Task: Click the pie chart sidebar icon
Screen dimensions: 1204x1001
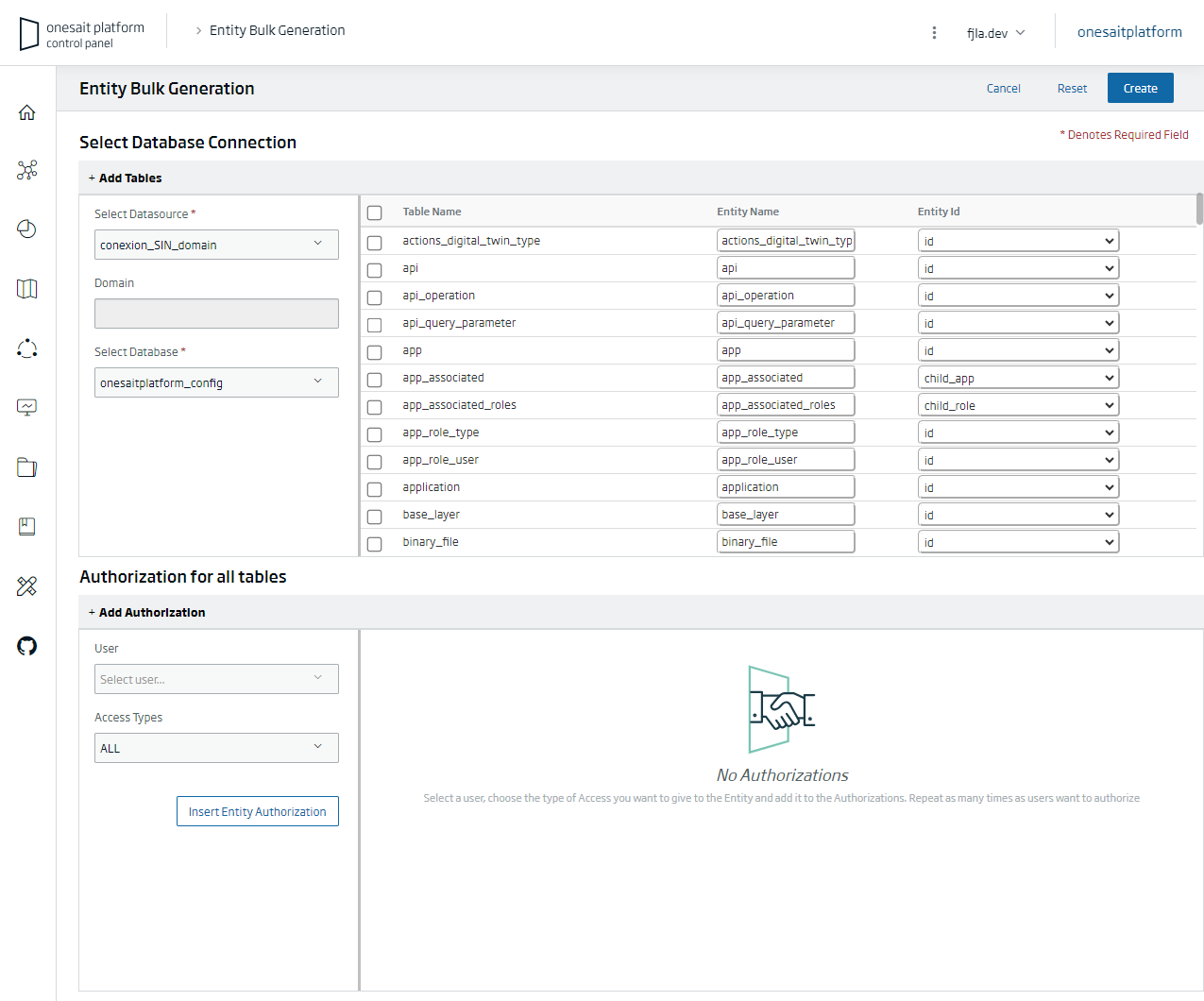Action: (27, 229)
